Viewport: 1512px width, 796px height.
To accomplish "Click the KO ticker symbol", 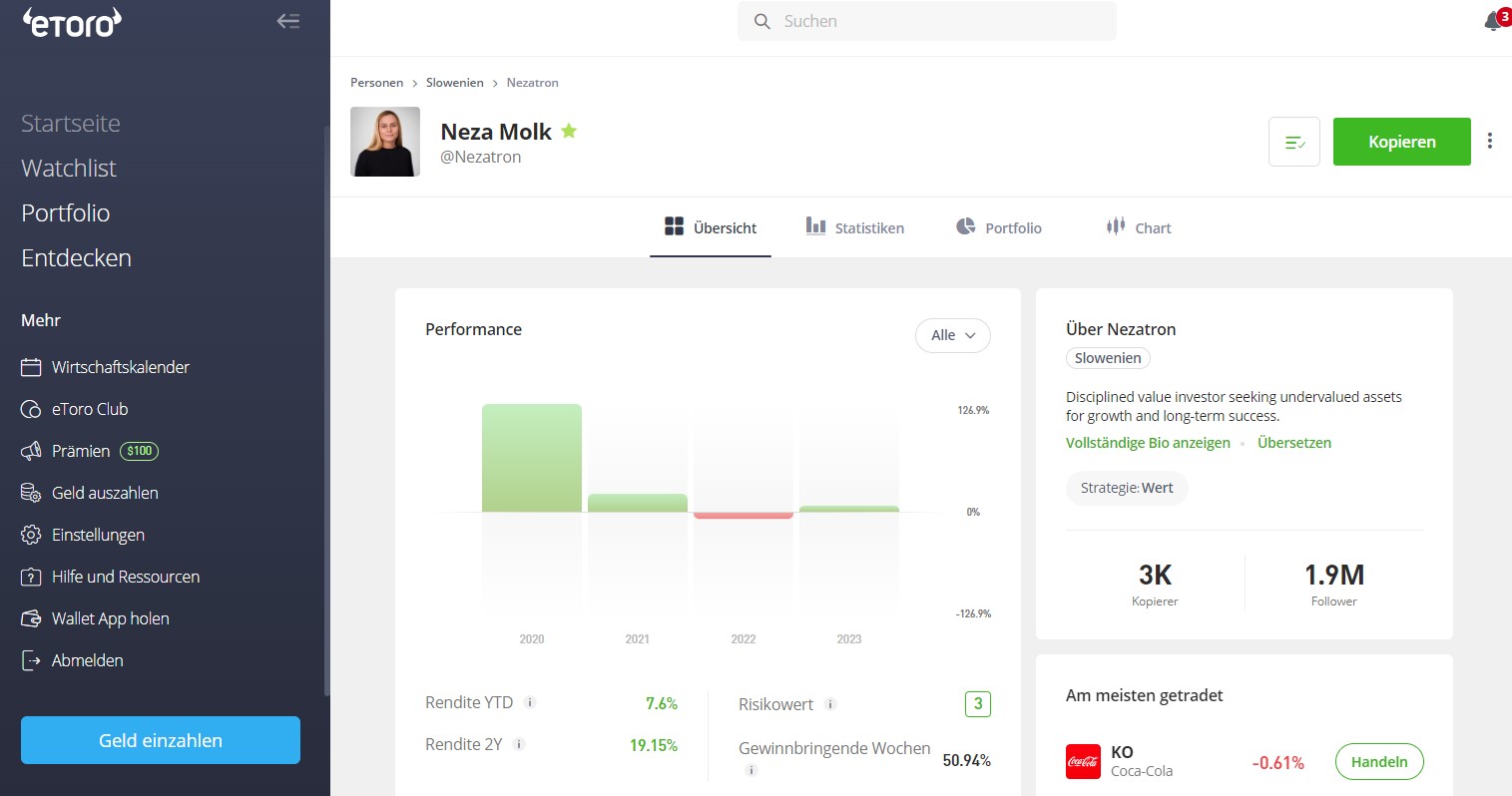I will point(1122,752).
